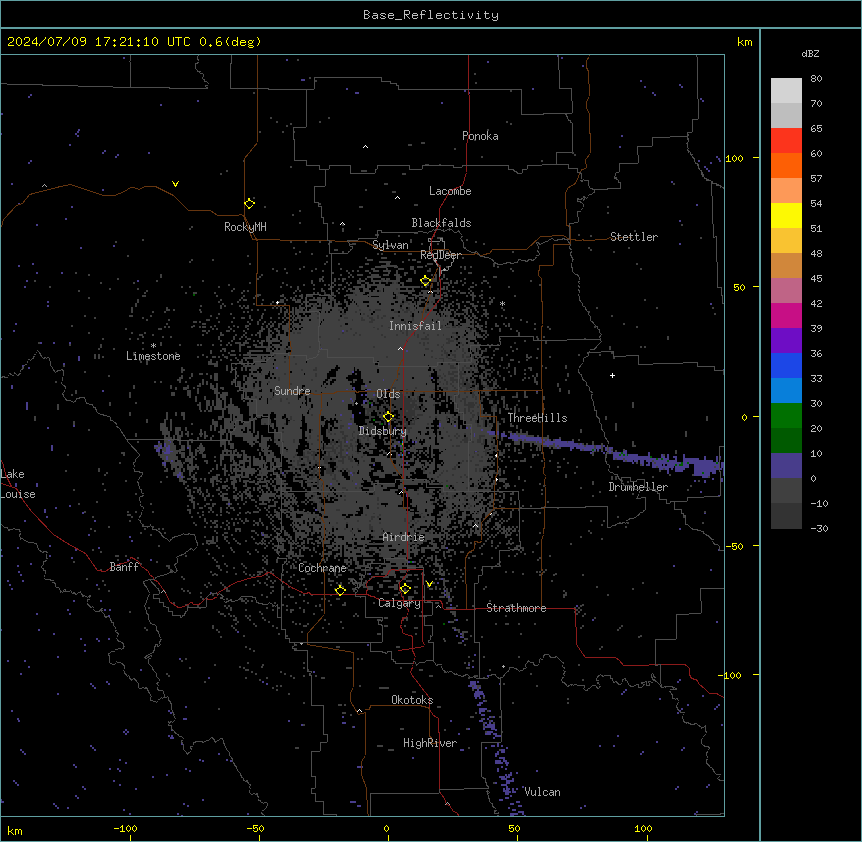Select the yellow V marker northeast of Calgary
Image resolution: width=862 pixels, height=842 pixels.
click(429, 584)
